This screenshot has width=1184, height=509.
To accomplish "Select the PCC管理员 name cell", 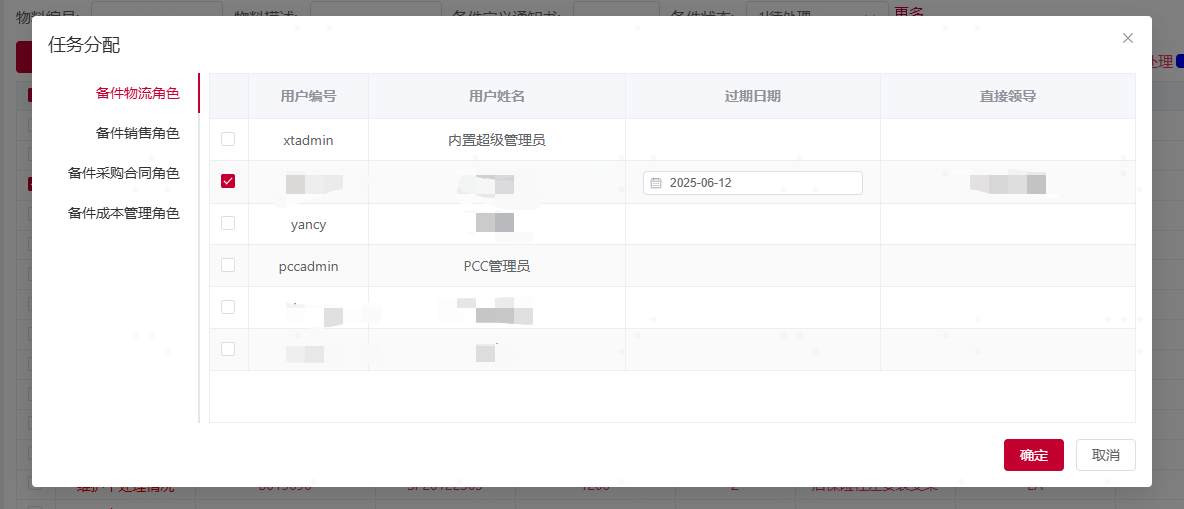I will tap(497, 266).
